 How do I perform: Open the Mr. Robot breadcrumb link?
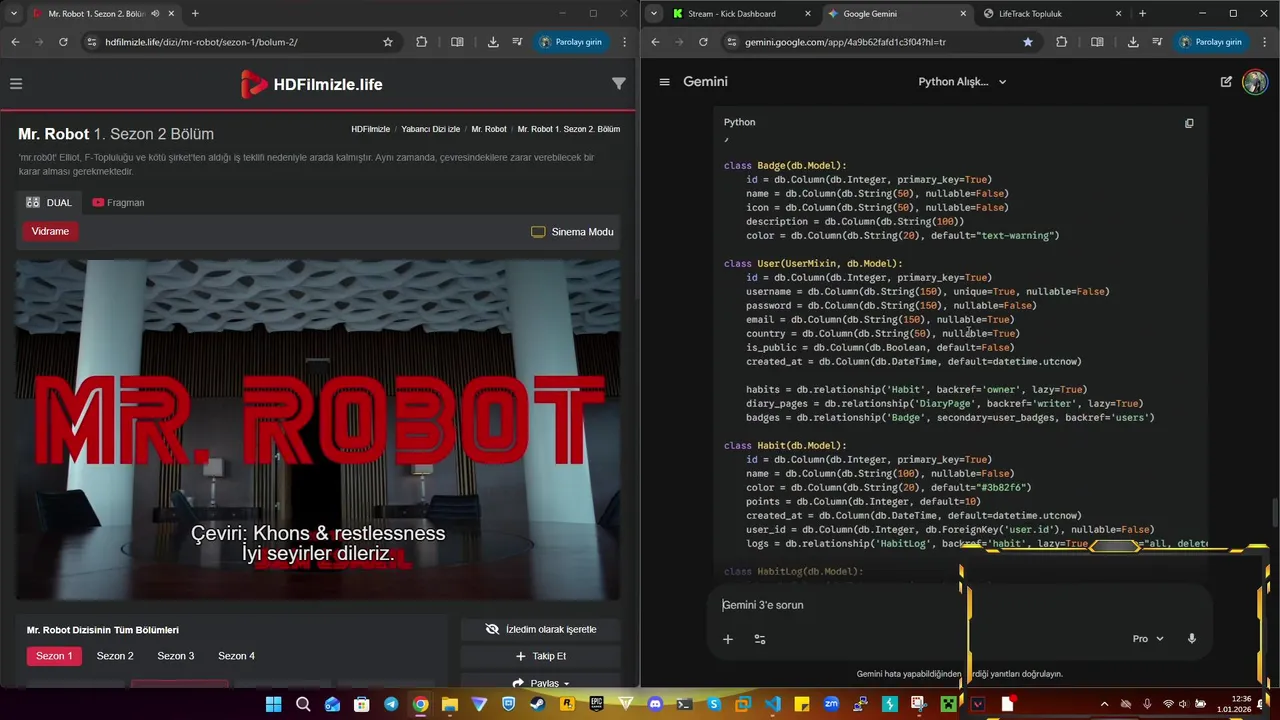coord(489,129)
